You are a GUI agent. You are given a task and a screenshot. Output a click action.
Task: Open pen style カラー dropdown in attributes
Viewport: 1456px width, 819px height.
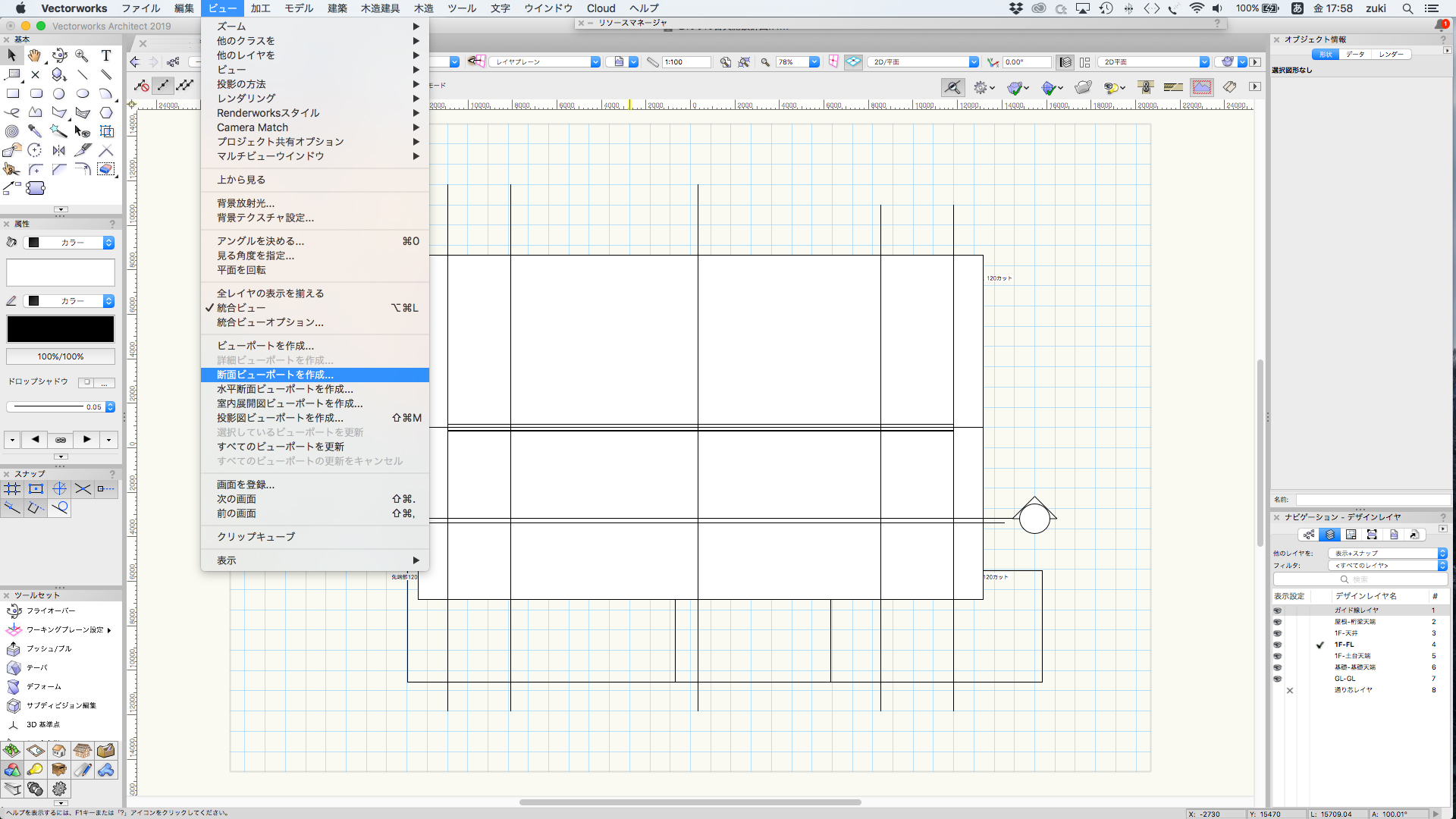70,301
